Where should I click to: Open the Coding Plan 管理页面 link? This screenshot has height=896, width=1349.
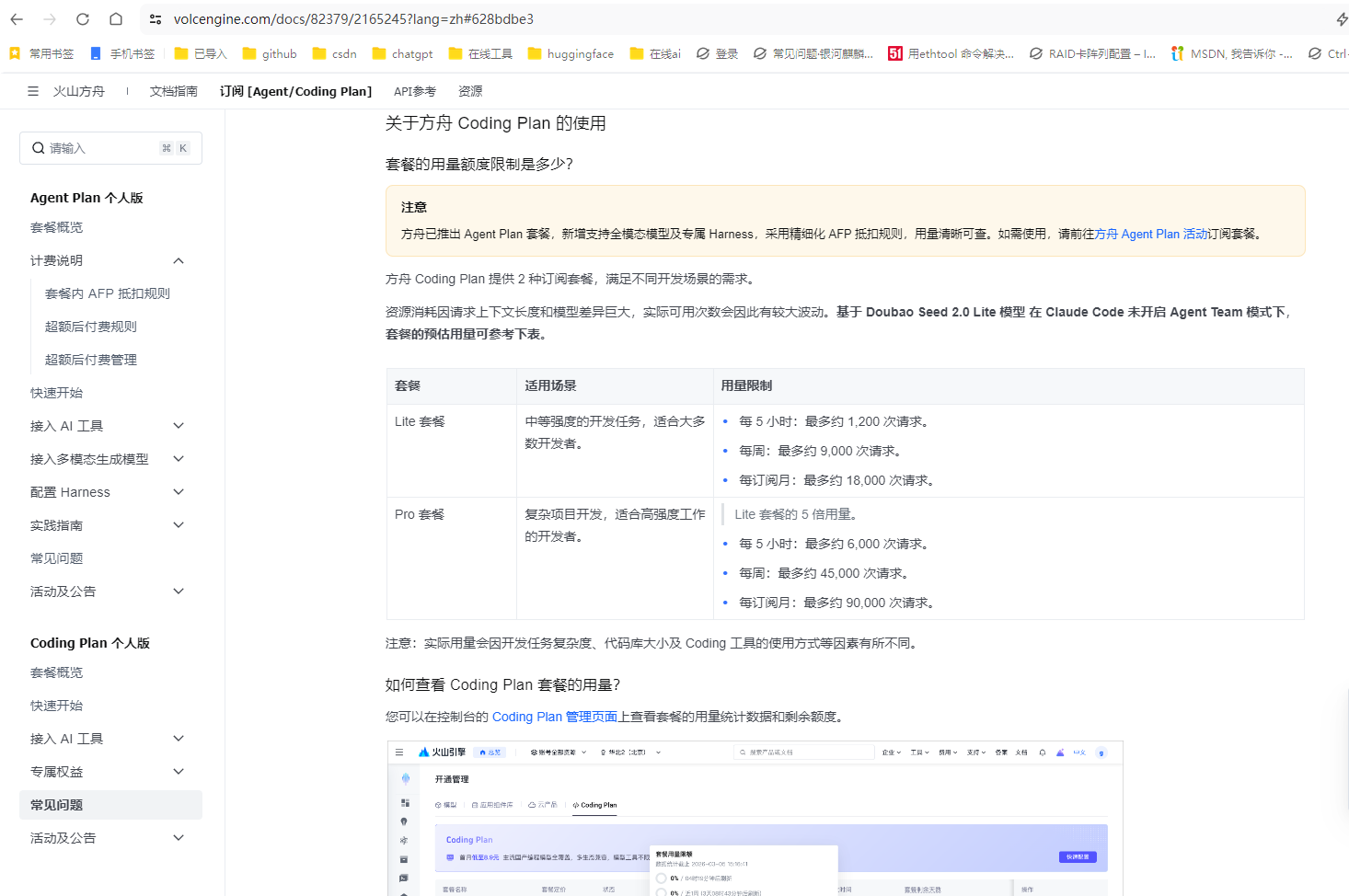tap(555, 717)
